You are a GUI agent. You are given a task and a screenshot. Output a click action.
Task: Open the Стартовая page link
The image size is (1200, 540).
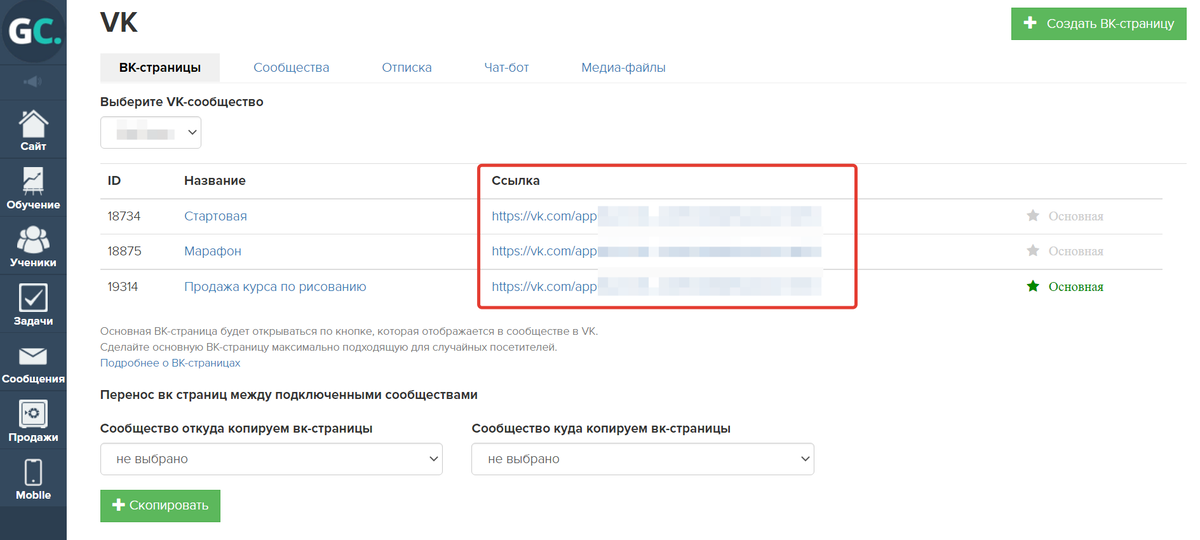(215, 216)
